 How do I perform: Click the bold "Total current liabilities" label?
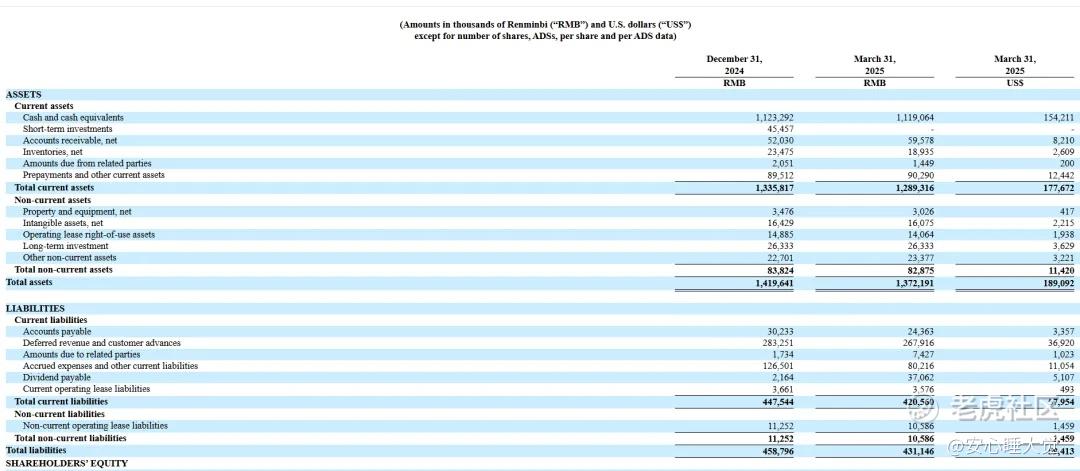61,401
